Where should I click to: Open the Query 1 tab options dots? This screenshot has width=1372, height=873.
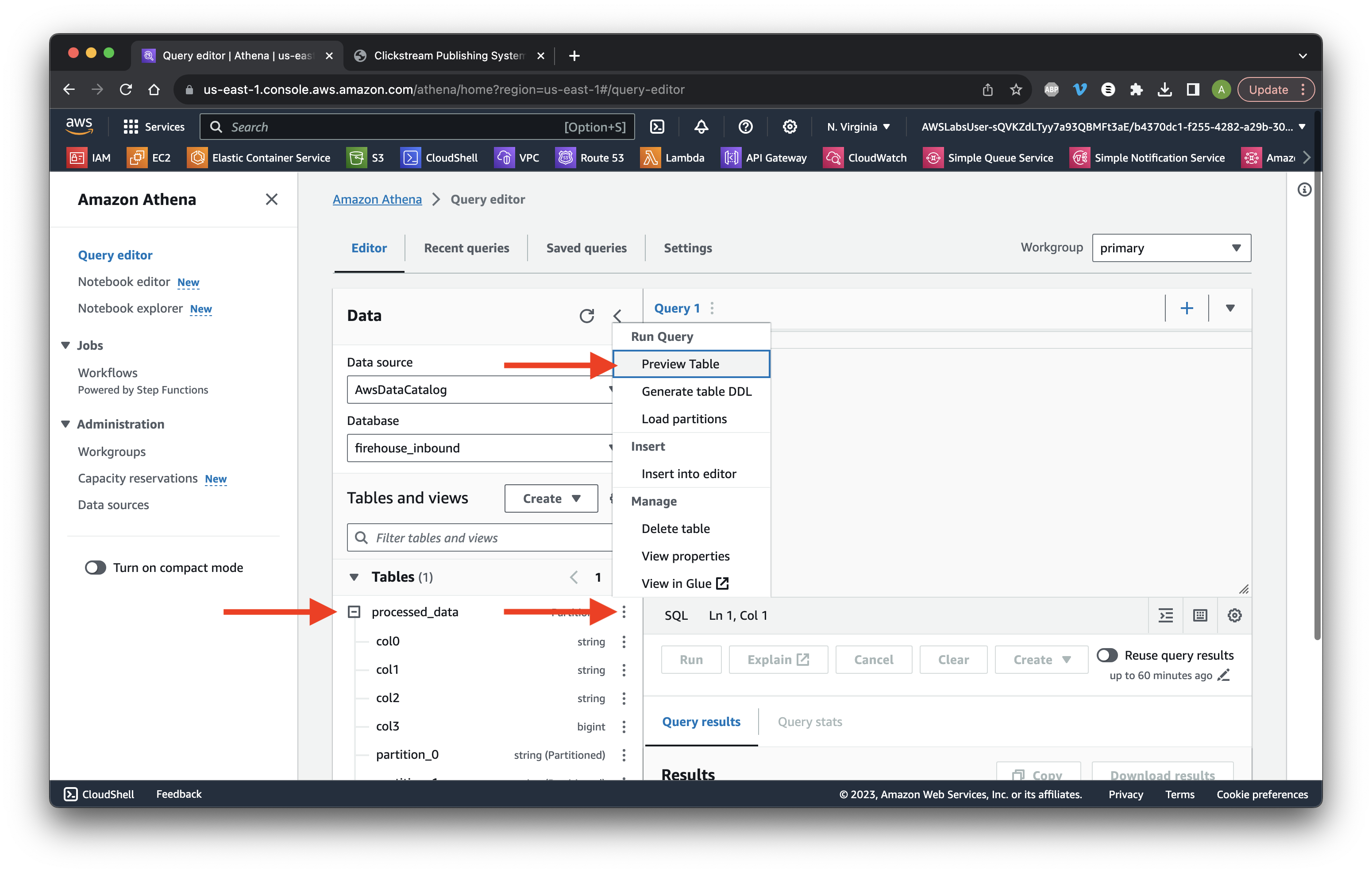pos(712,308)
